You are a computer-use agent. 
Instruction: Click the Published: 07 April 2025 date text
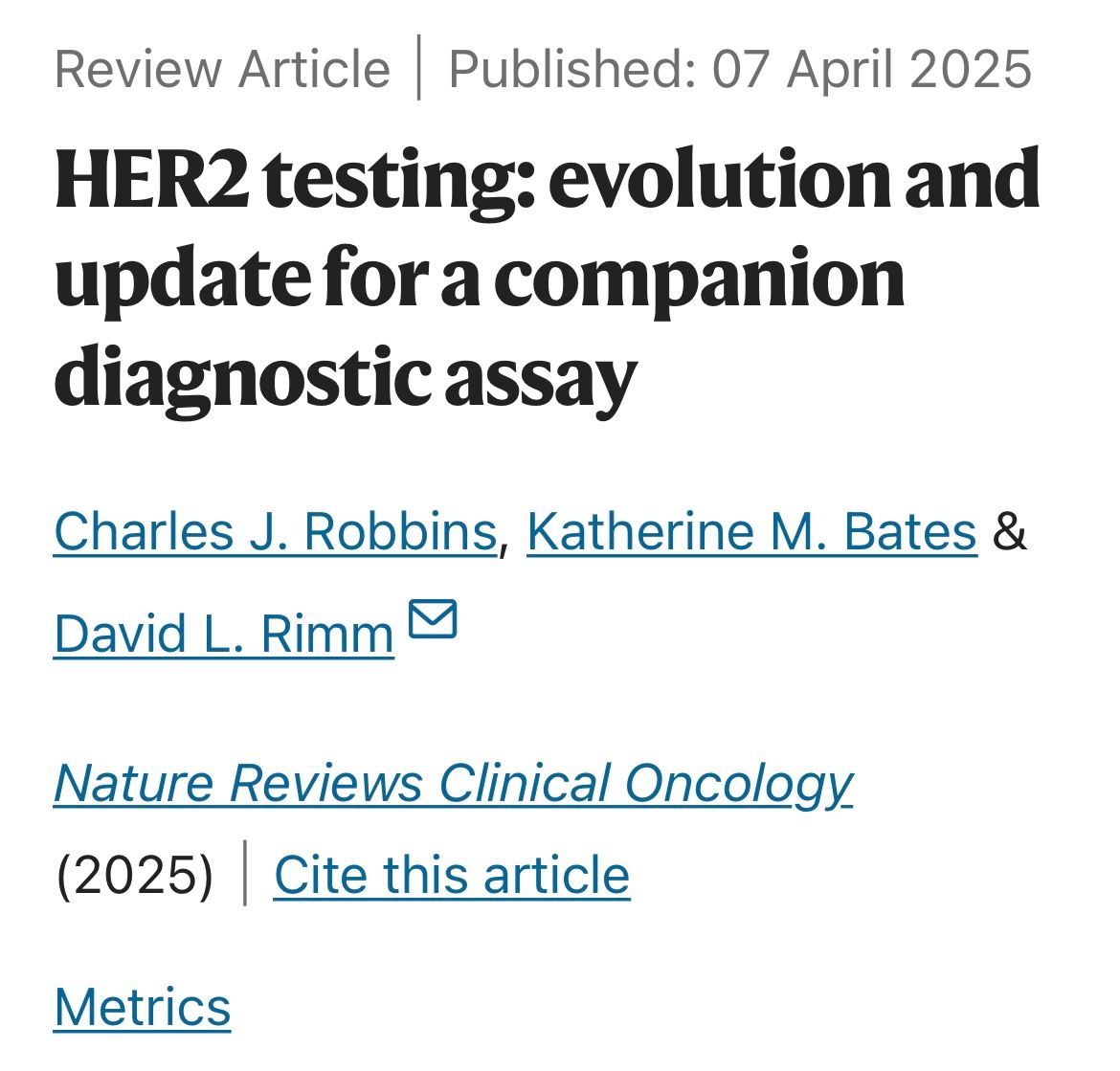(x=740, y=69)
